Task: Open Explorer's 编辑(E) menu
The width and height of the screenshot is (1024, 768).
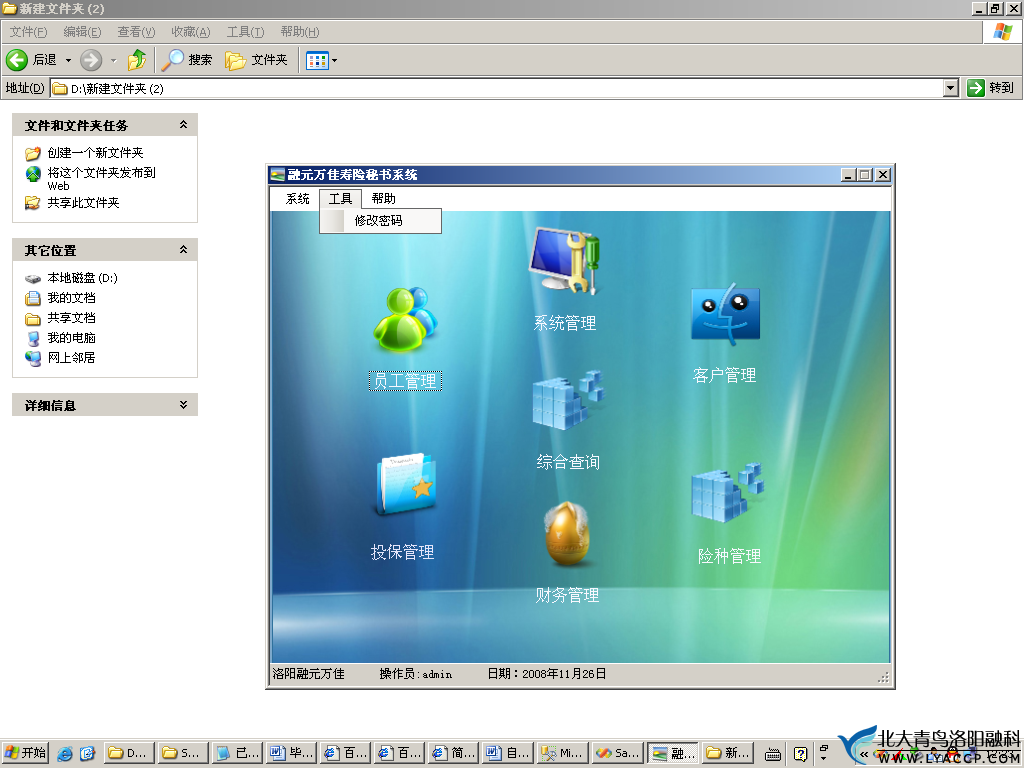Action: pos(82,32)
